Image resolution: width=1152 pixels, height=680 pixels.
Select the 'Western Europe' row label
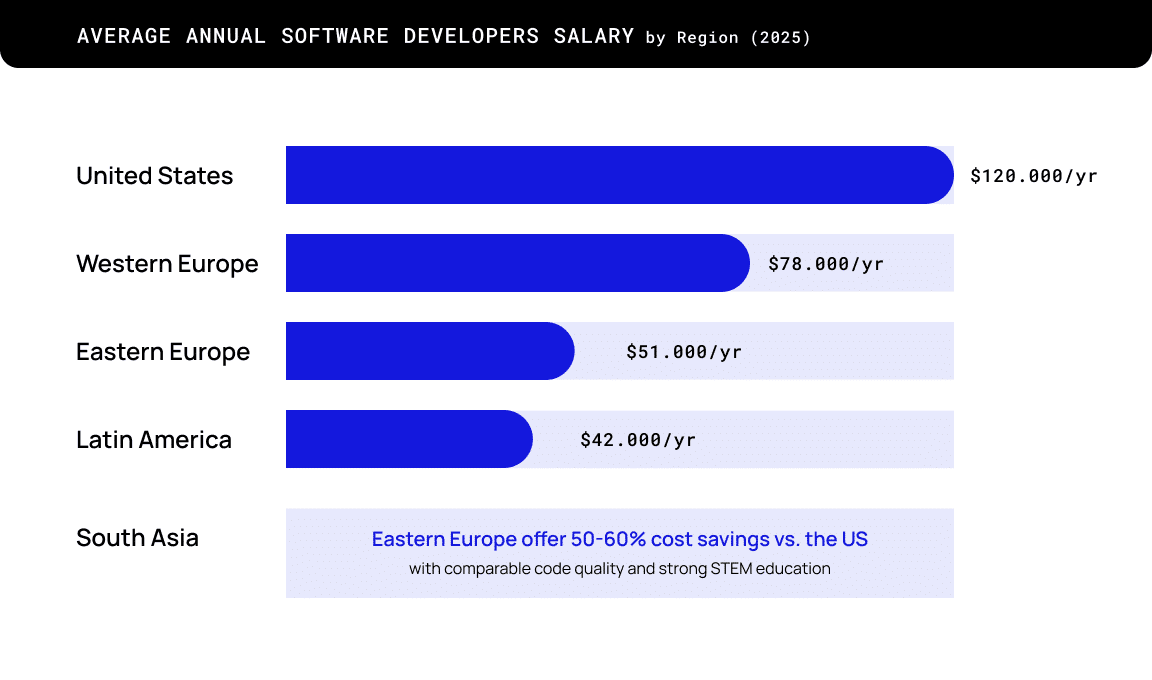(168, 264)
